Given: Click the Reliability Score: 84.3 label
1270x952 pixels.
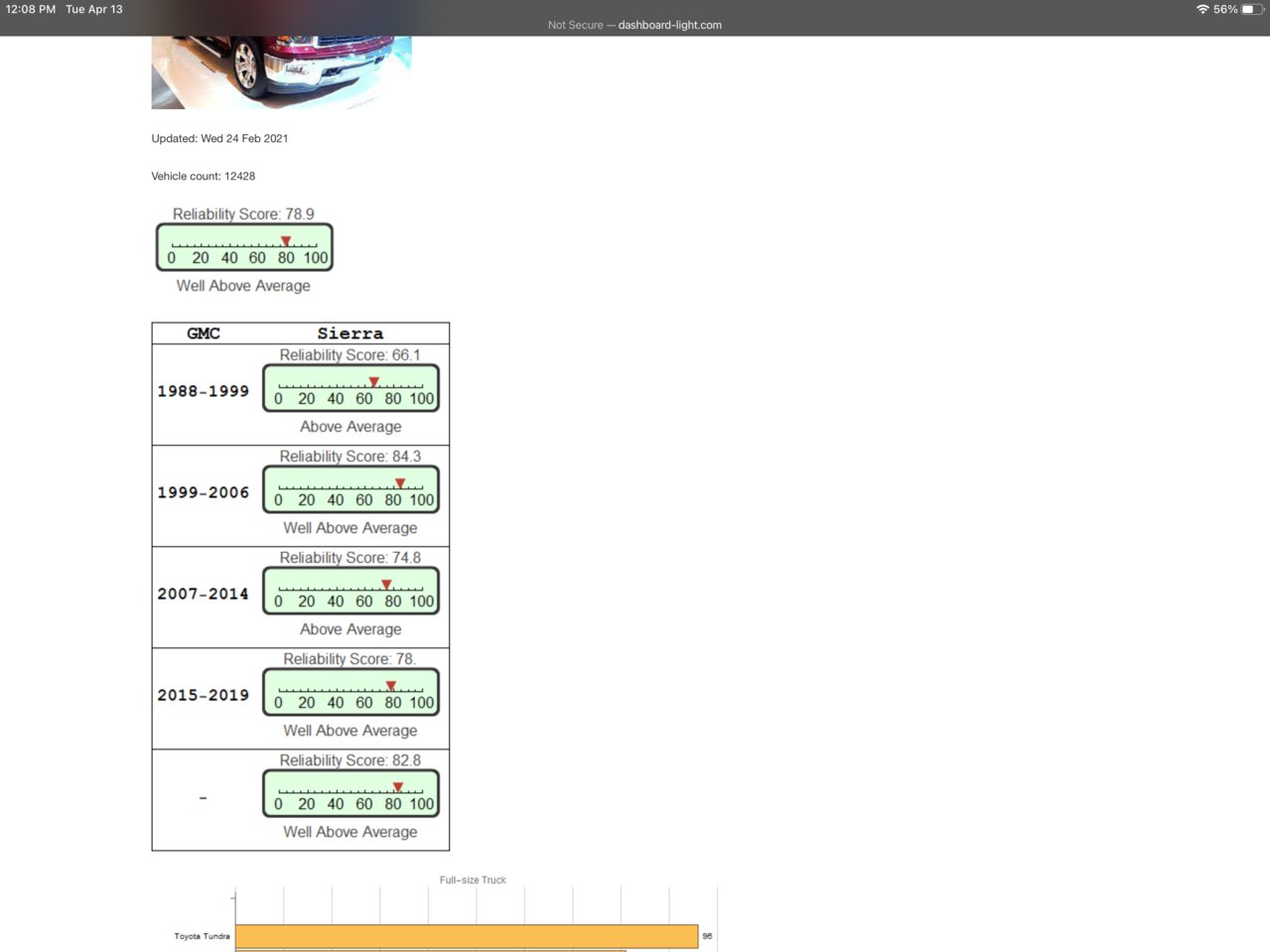Looking at the screenshot, I should pos(350,456).
